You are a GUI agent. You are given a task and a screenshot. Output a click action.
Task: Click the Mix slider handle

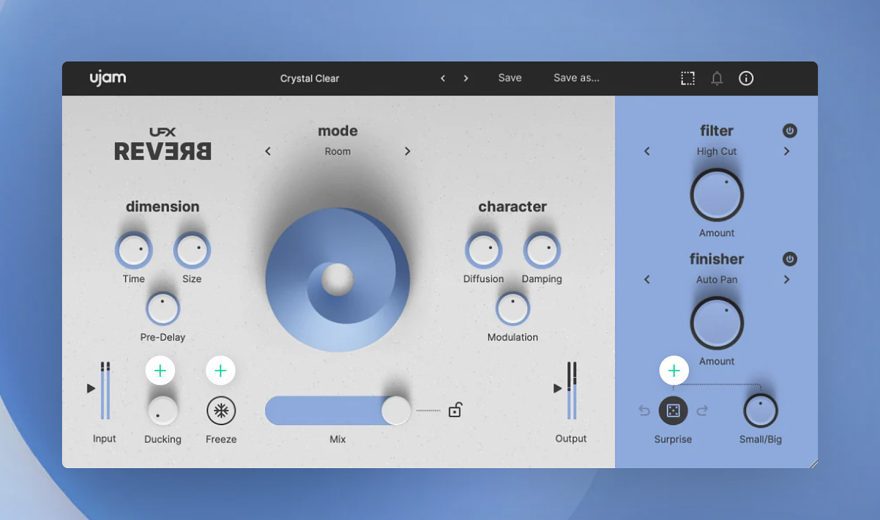pos(396,410)
